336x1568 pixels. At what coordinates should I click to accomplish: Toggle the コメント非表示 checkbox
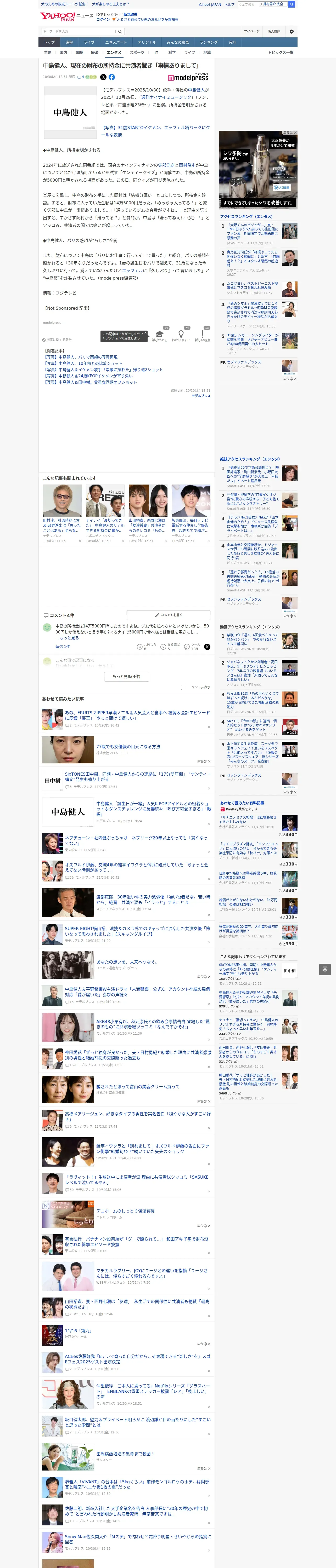[183, 687]
